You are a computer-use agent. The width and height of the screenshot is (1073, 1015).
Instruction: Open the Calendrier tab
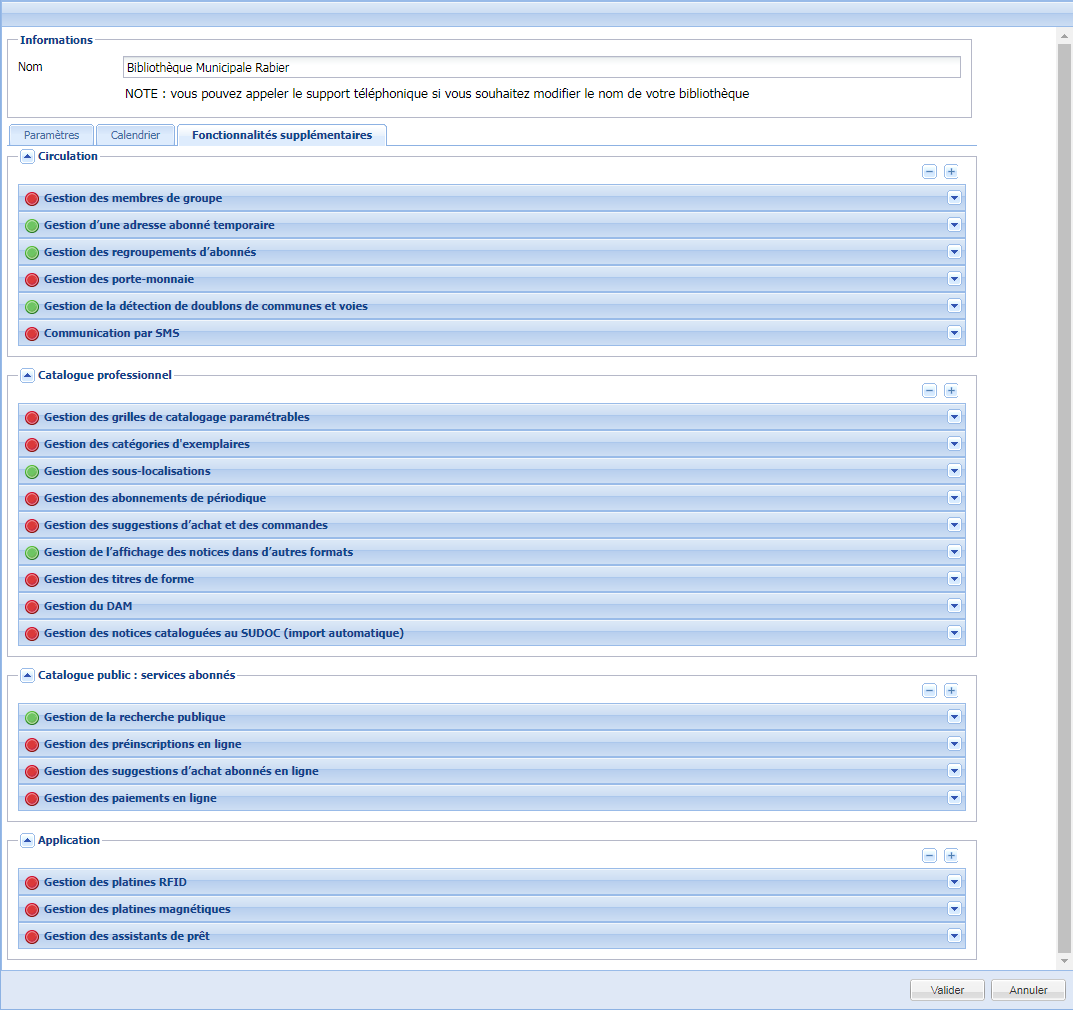click(x=135, y=134)
